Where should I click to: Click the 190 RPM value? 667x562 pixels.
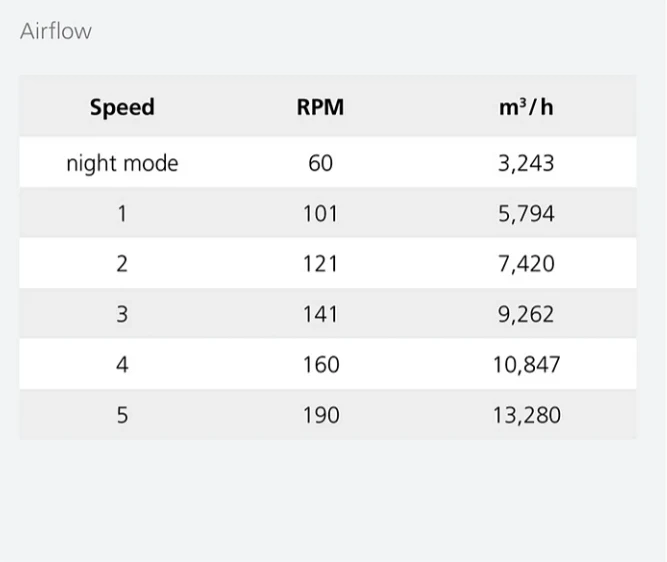321,415
